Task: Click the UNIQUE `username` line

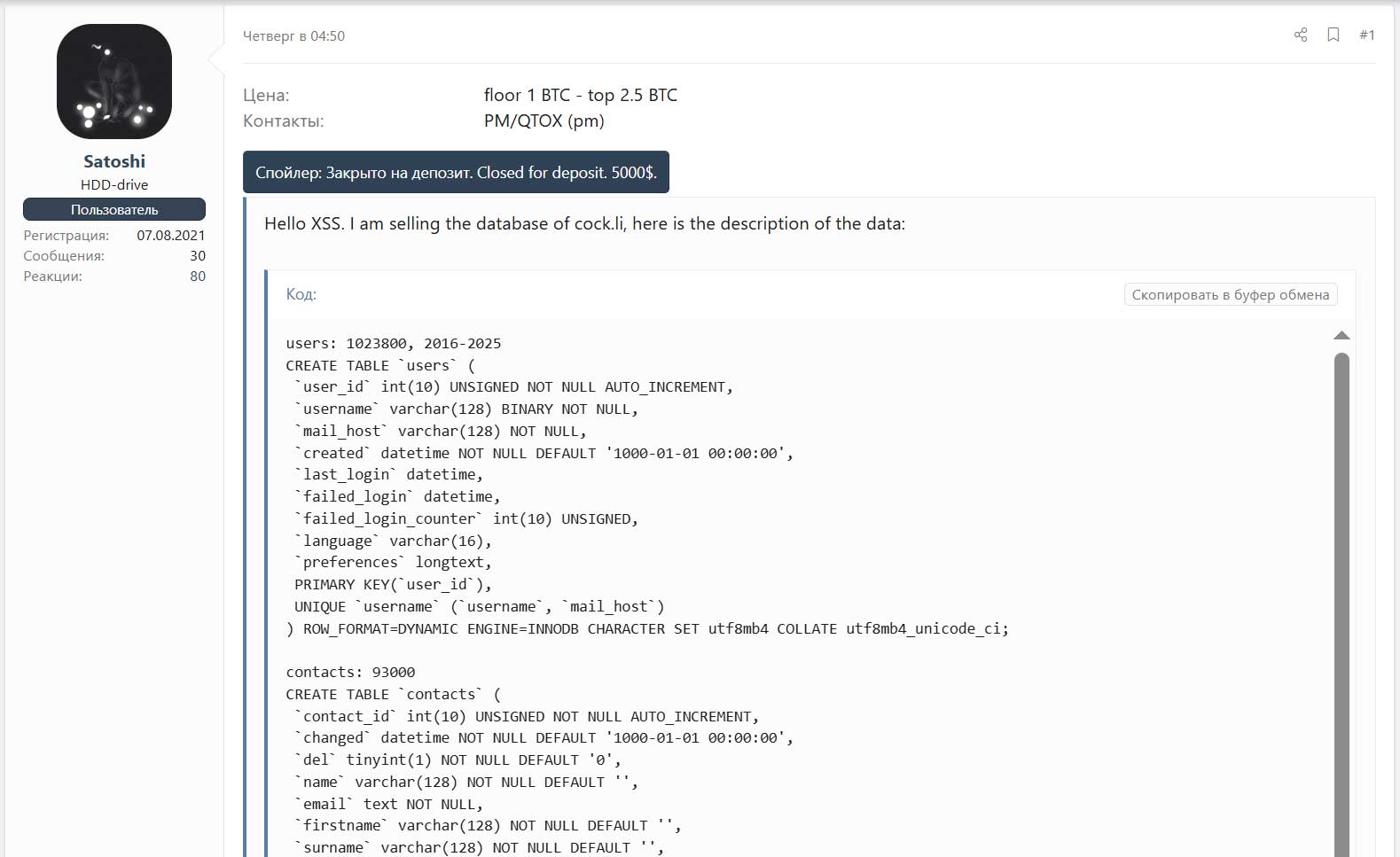Action: [x=480, y=607]
